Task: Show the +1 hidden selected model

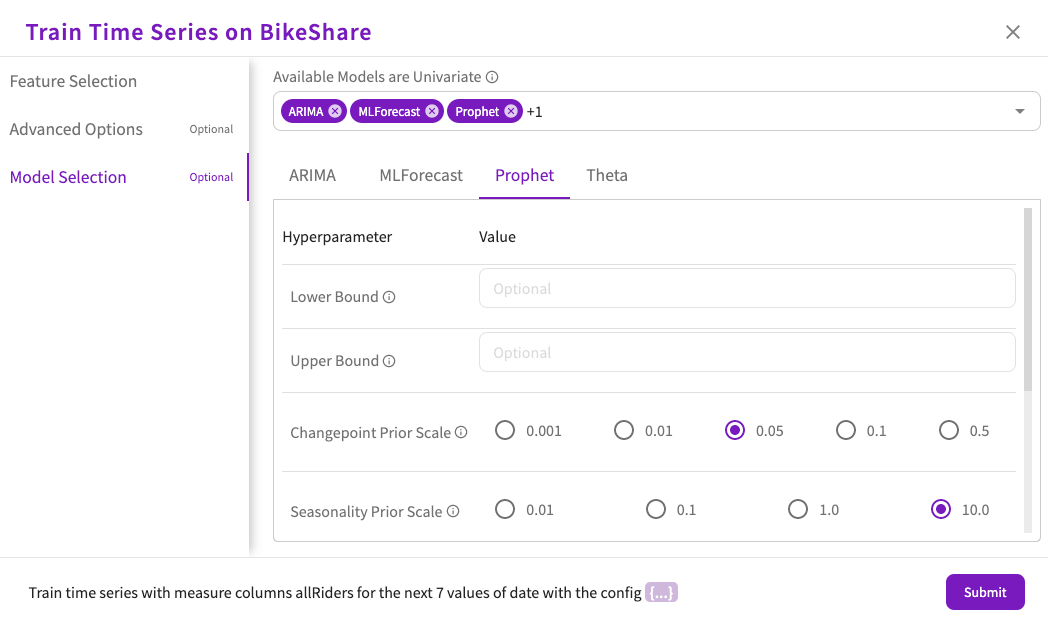Action: click(534, 112)
